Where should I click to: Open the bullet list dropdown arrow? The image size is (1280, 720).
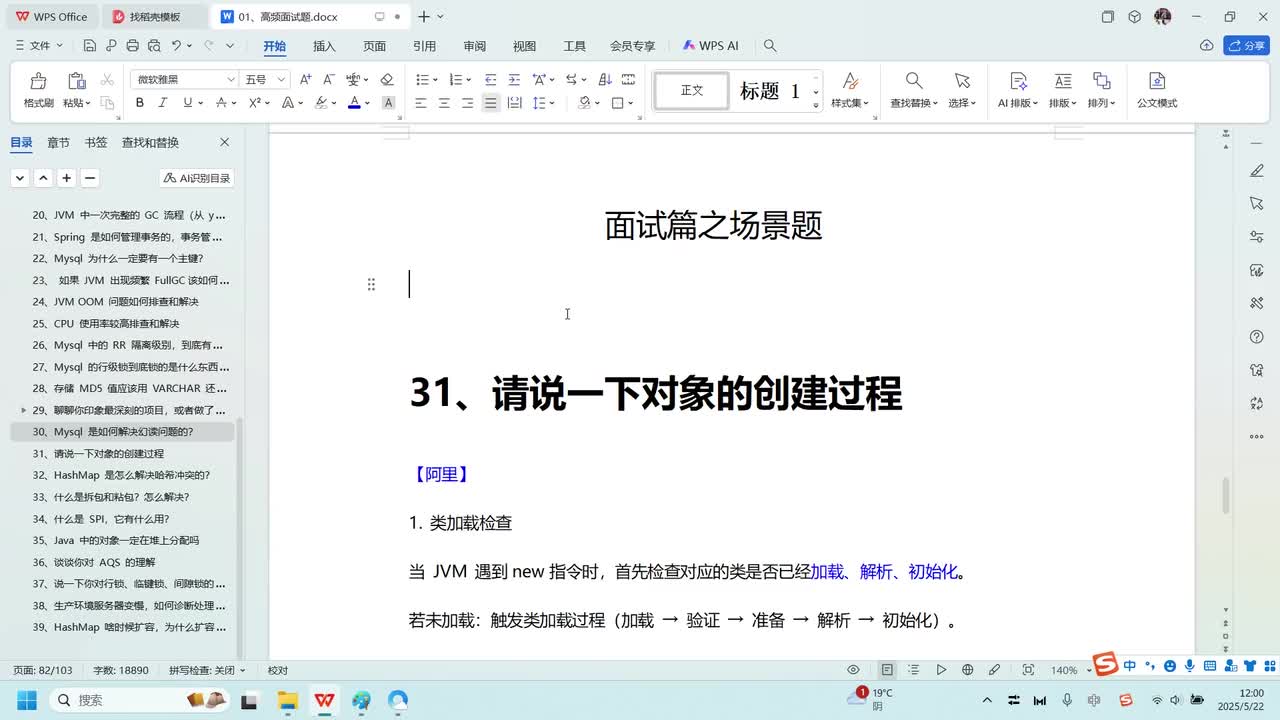(x=436, y=80)
